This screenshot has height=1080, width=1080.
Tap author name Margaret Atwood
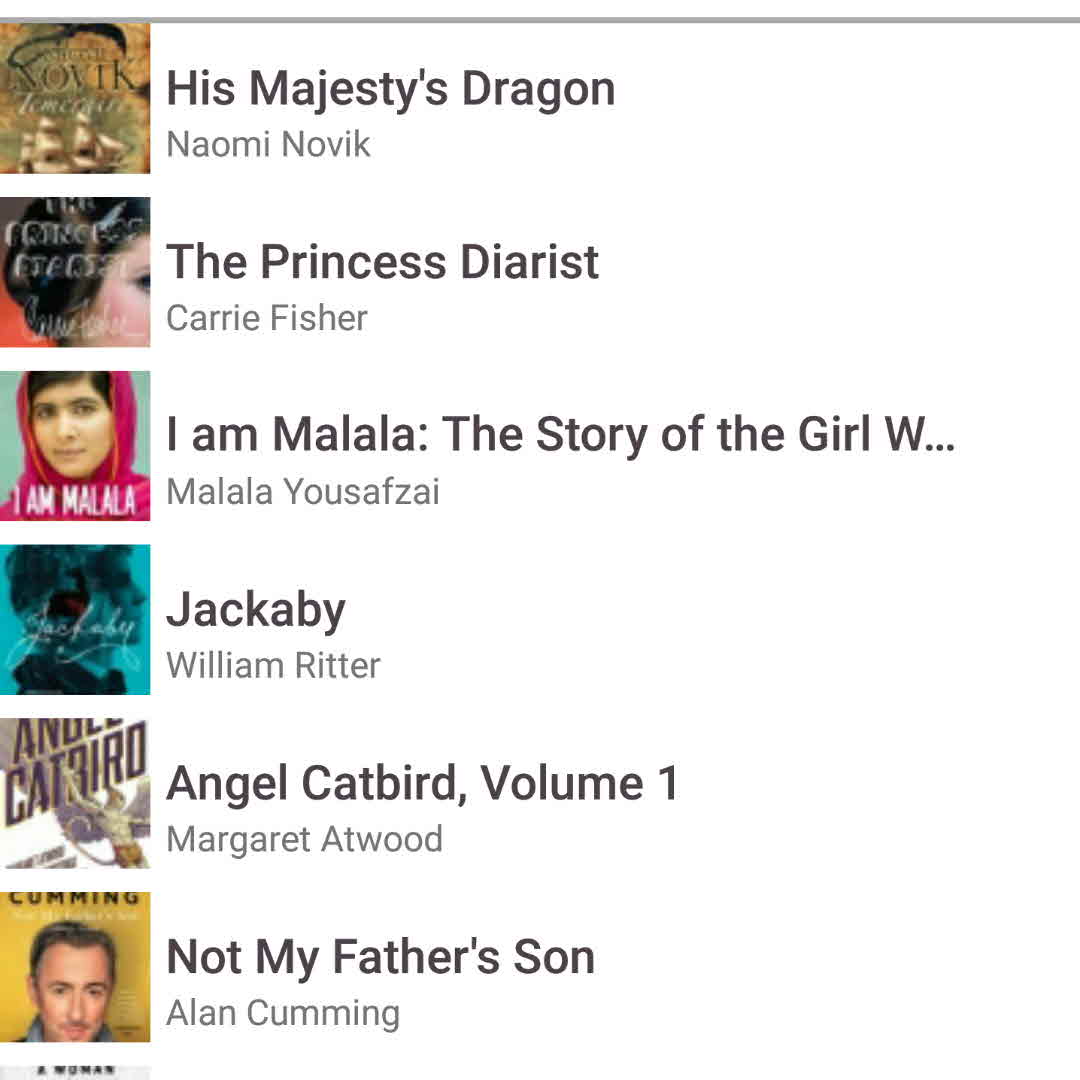(304, 839)
